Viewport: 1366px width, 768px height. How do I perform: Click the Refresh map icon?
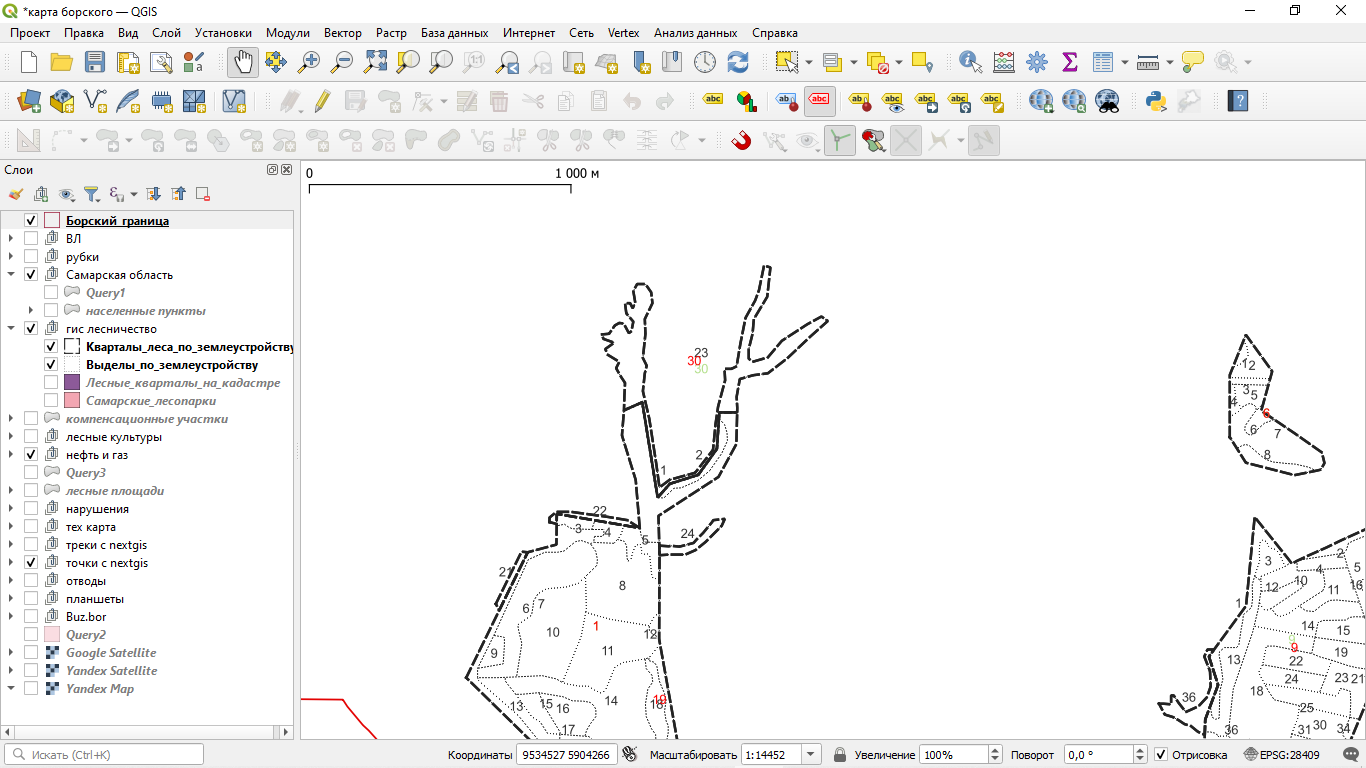coord(738,62)
